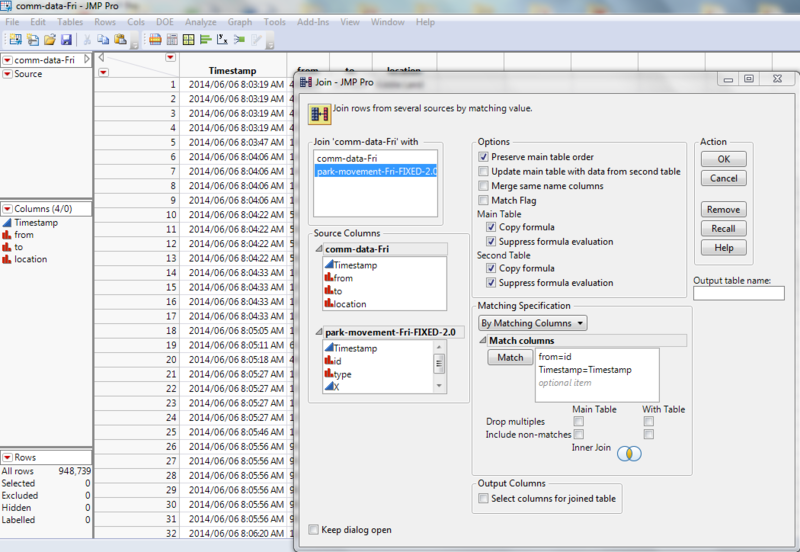This screenshot has height=552, width=800.
Task: Select park-movement-Fri-FIXED-2.0 in join table list
Action: [x=376, y=172]
